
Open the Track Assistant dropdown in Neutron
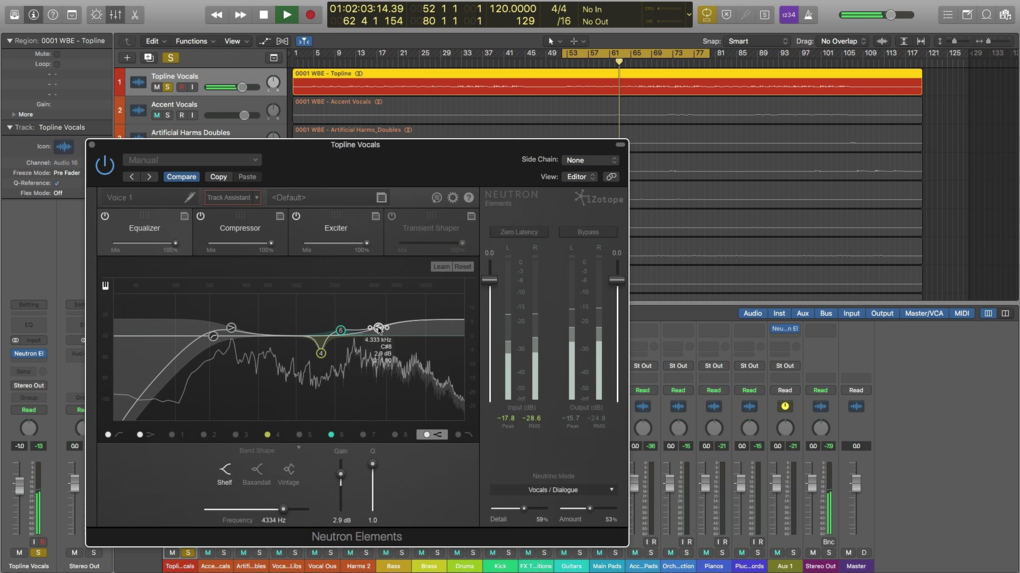232,198
